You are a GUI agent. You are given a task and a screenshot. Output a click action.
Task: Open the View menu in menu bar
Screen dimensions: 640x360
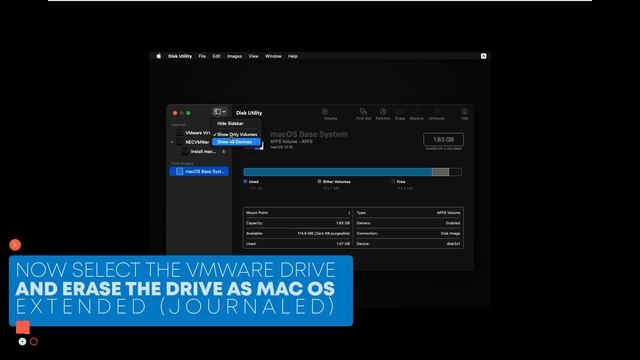click(253, 56)
